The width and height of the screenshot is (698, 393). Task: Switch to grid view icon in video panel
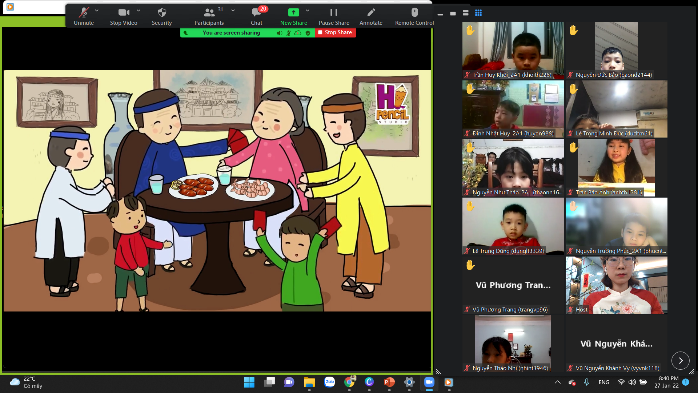(479, 13)
